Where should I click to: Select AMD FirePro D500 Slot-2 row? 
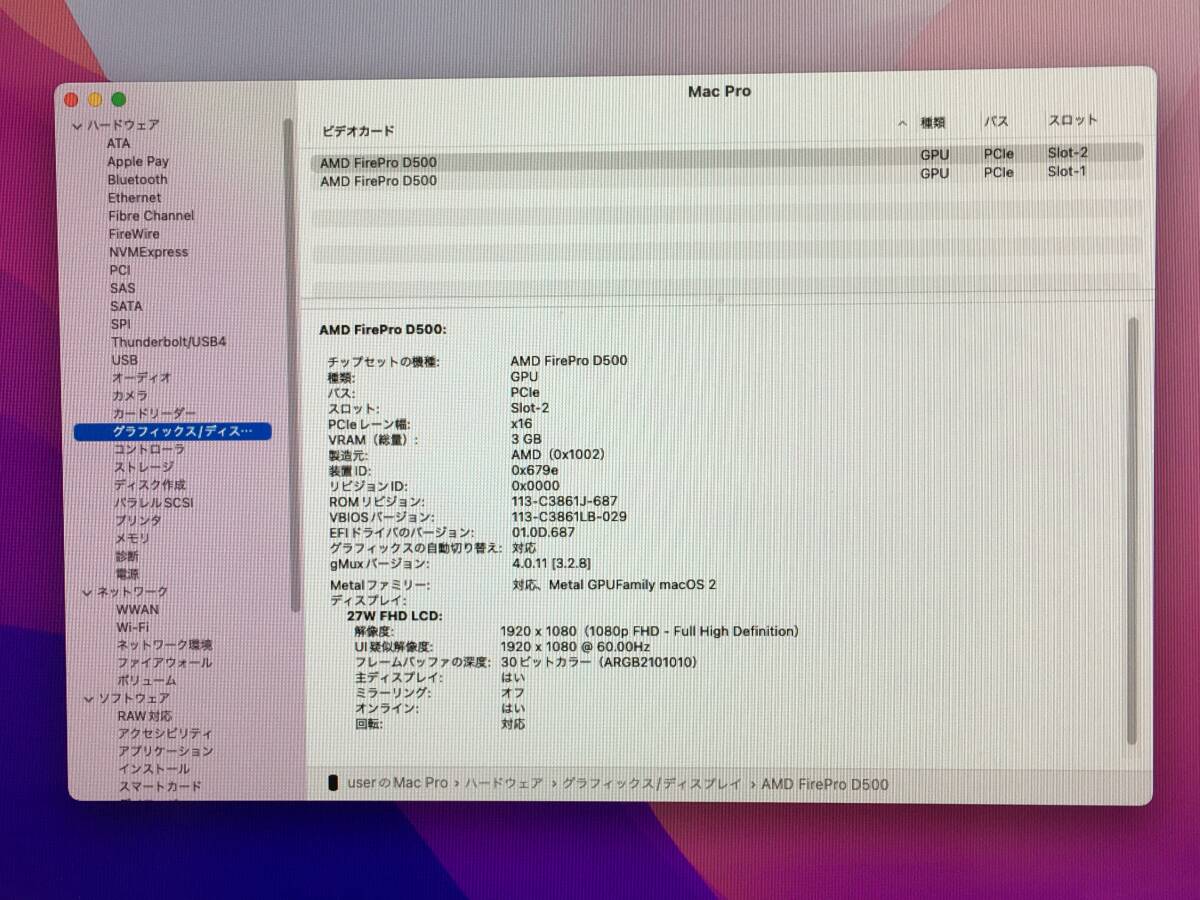[727, 159]
